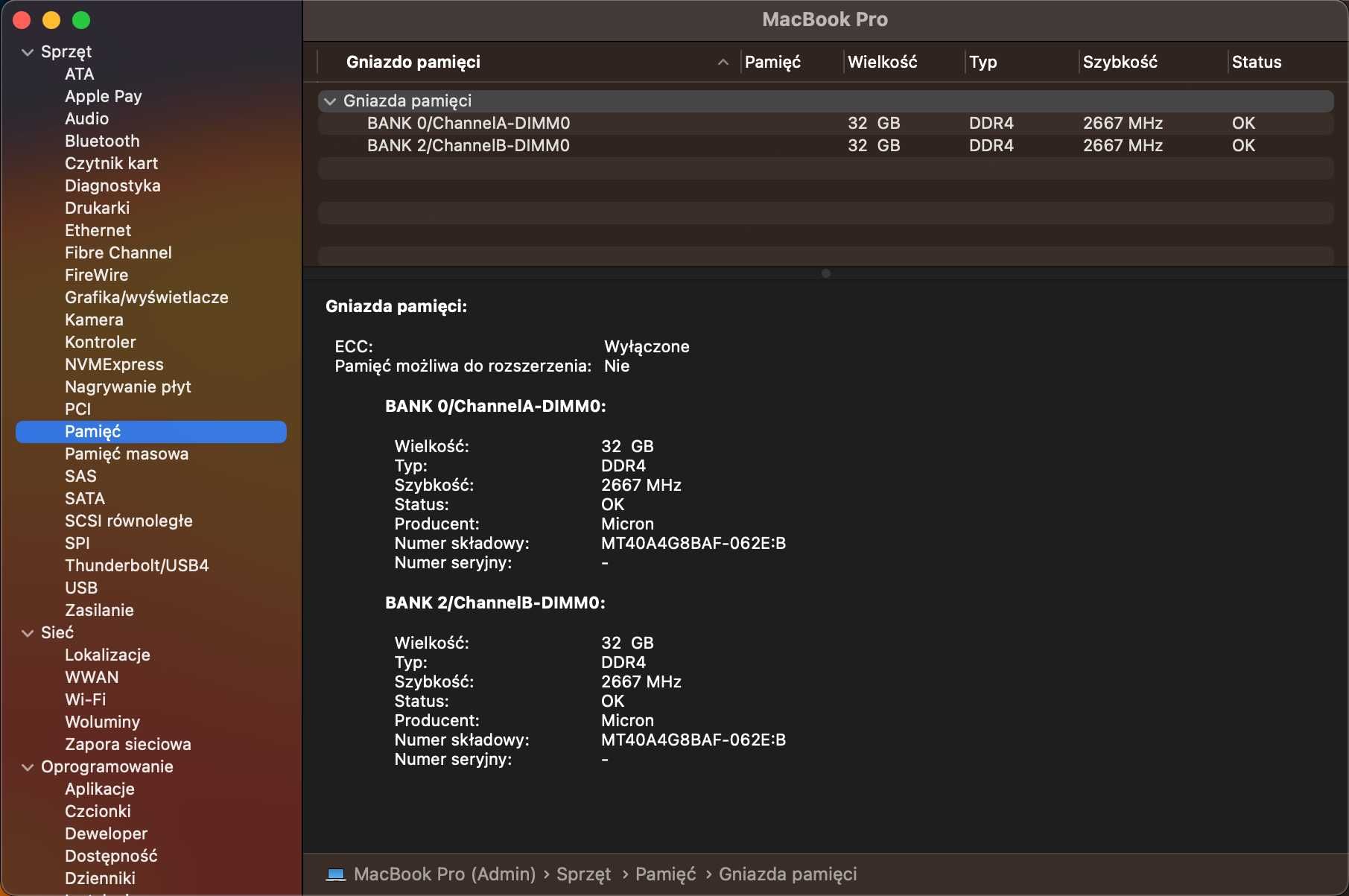Sort table by Wielkość column
Image resolution: width=1349 pixels, height=896 pixels.
point(882,63)
